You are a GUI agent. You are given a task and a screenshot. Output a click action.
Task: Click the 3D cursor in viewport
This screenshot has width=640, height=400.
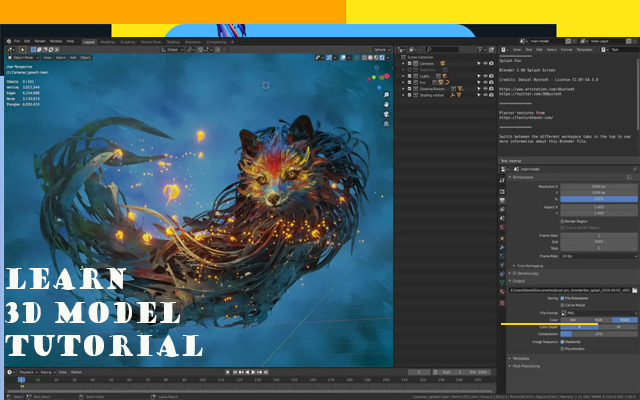(x=266, y=85)
